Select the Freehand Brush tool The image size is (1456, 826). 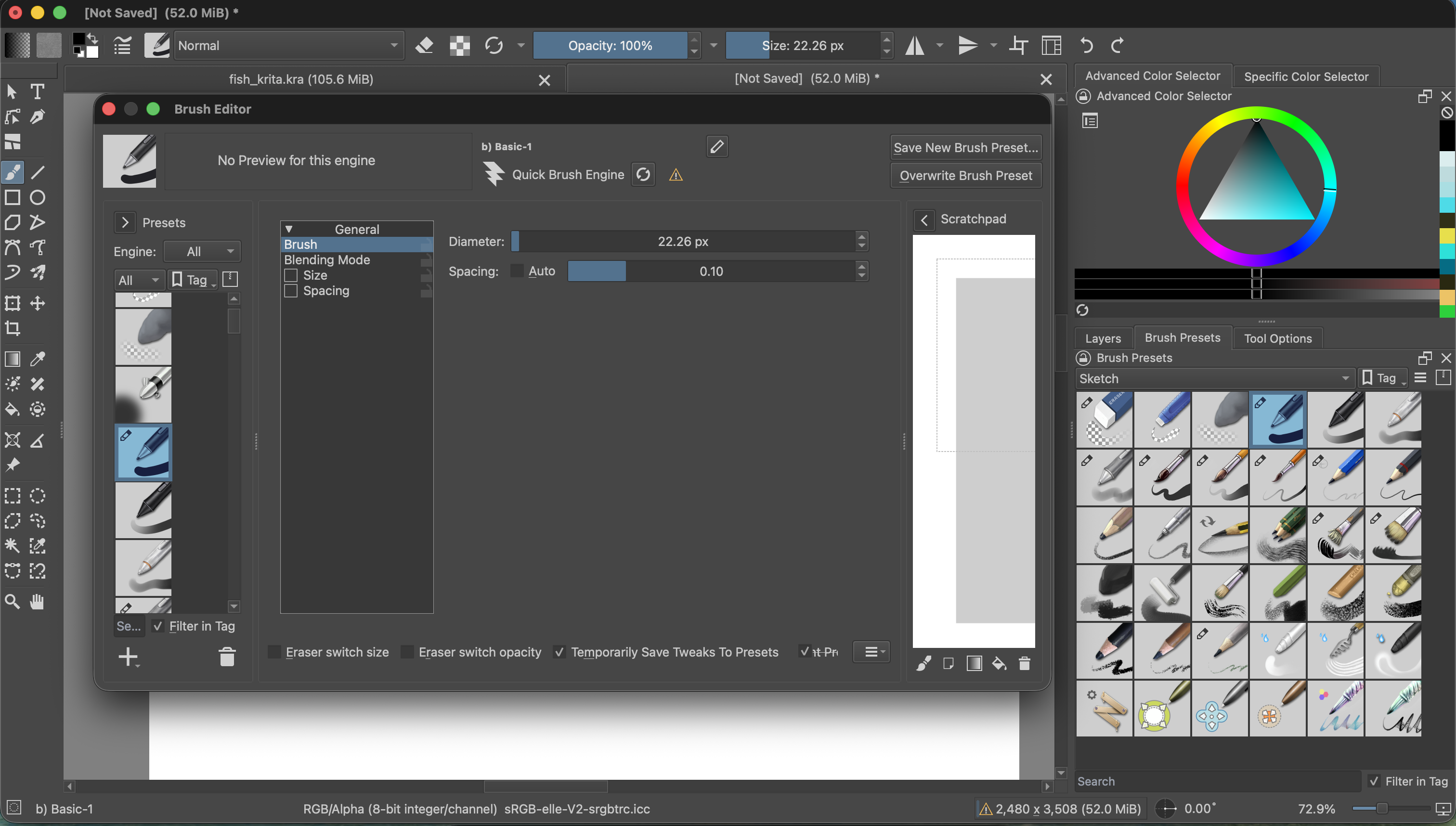13,172
